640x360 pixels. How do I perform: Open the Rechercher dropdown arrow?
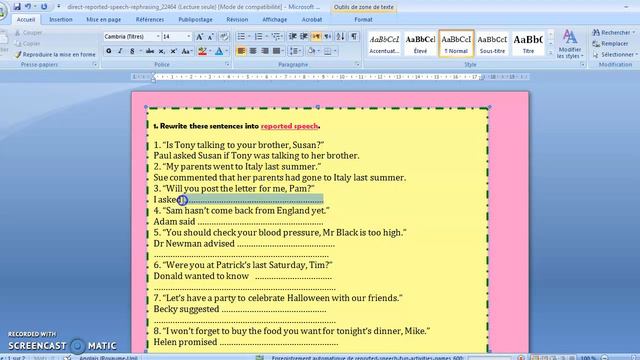pyautogui.click(x=634, y=33)
